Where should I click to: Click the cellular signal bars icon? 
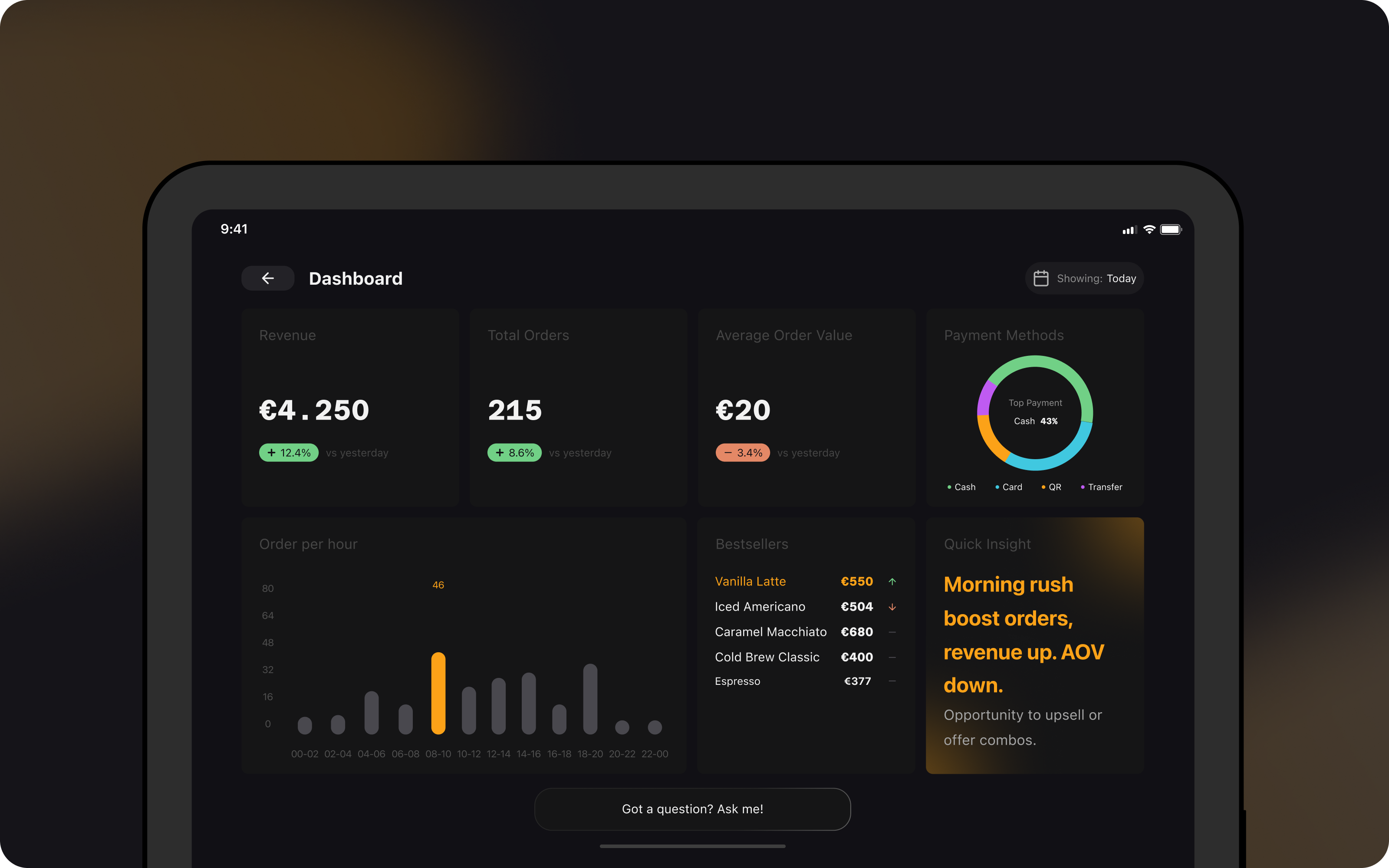1129,230
